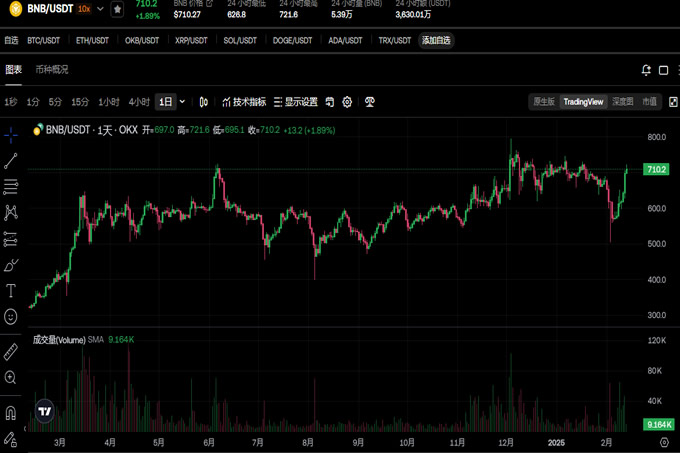Screen dimensions: 680x453
Task: Select the brush drawing tool
Action: (11, 265)
